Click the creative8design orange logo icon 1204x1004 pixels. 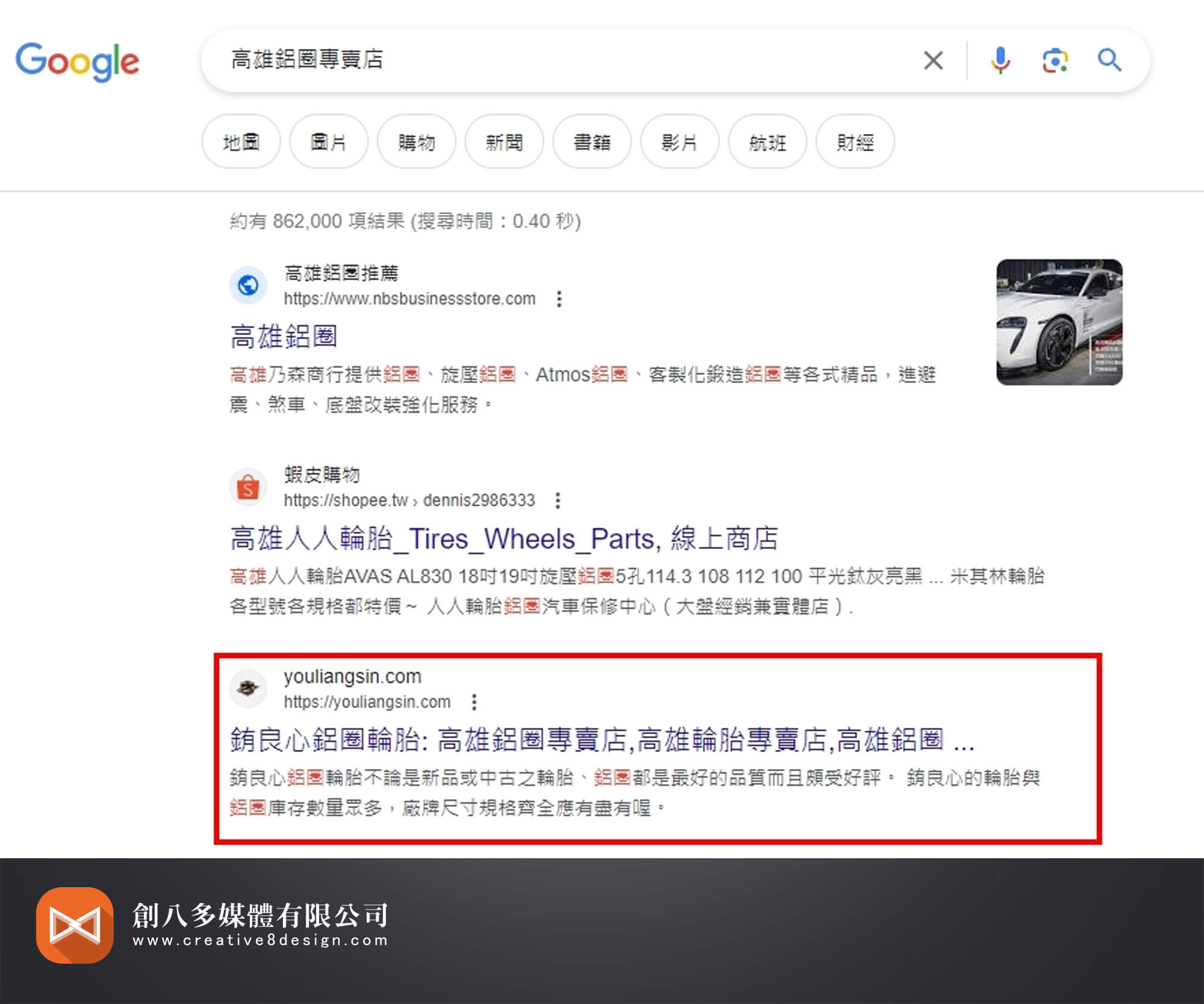[x=75, y=925]
